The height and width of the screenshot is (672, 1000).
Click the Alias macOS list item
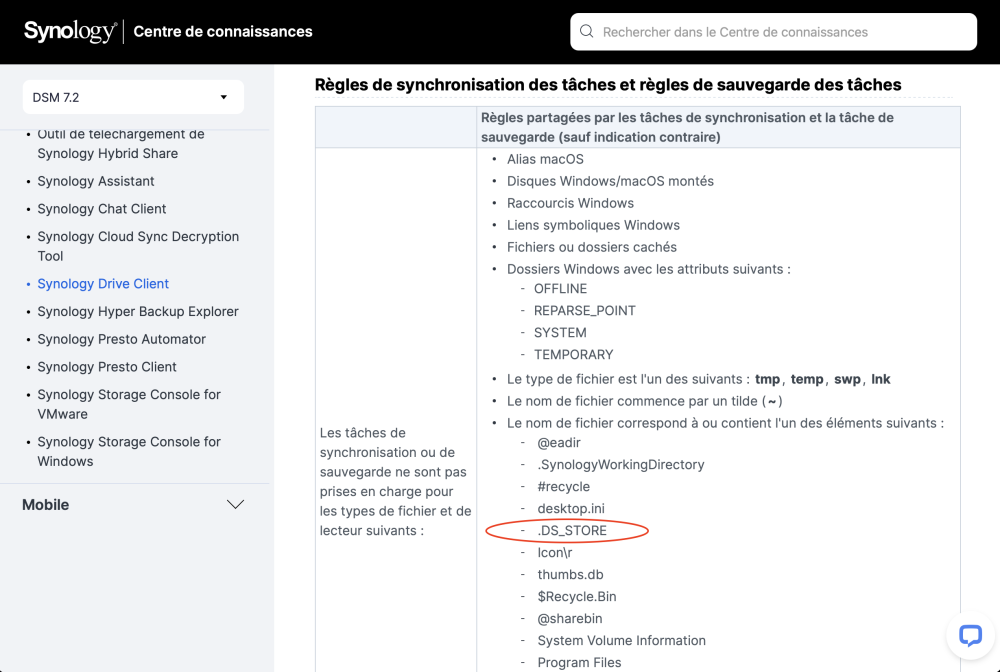[x=545, y=159]
